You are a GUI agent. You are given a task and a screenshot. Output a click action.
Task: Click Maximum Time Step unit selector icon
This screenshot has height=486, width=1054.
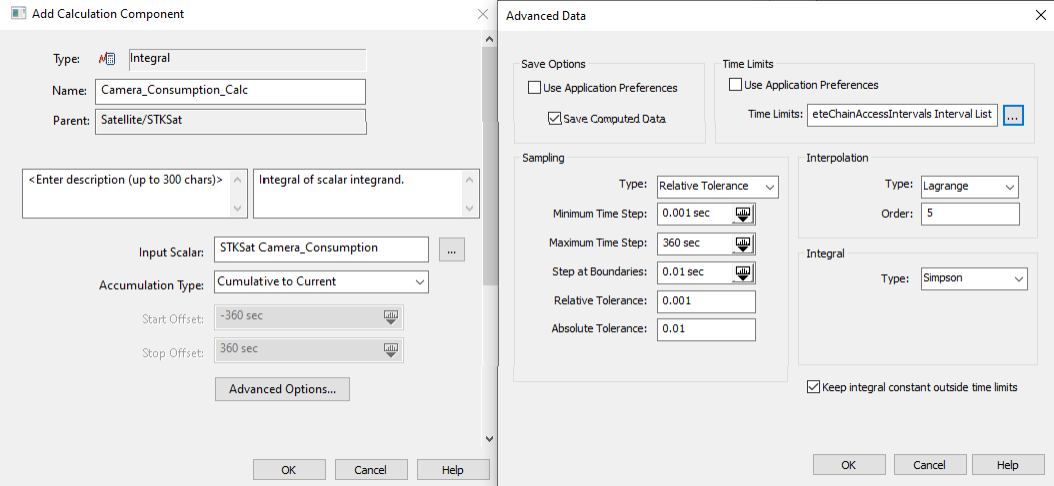(x=743, y=244)
